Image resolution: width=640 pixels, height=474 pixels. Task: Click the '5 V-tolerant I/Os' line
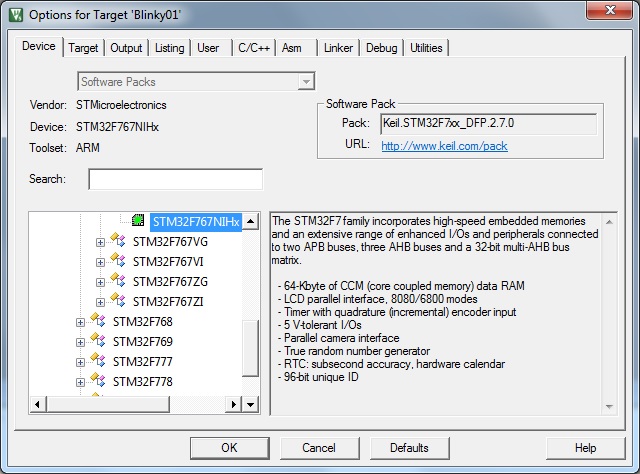click(320, 325)
